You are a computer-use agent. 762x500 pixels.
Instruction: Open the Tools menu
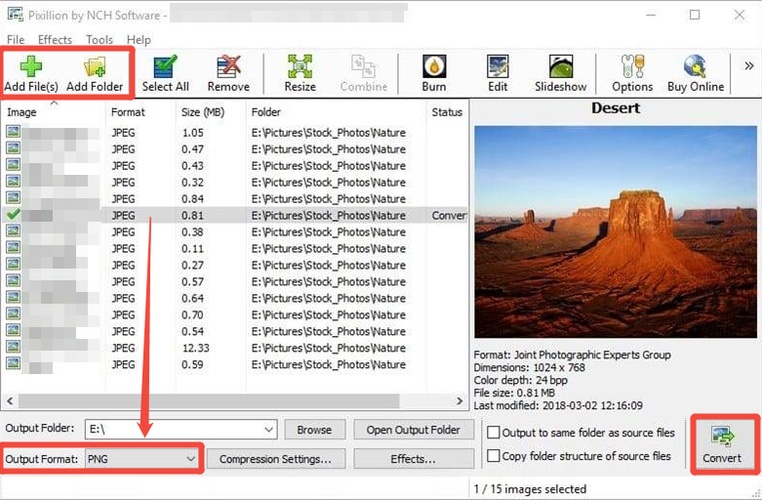click(99, 40)
